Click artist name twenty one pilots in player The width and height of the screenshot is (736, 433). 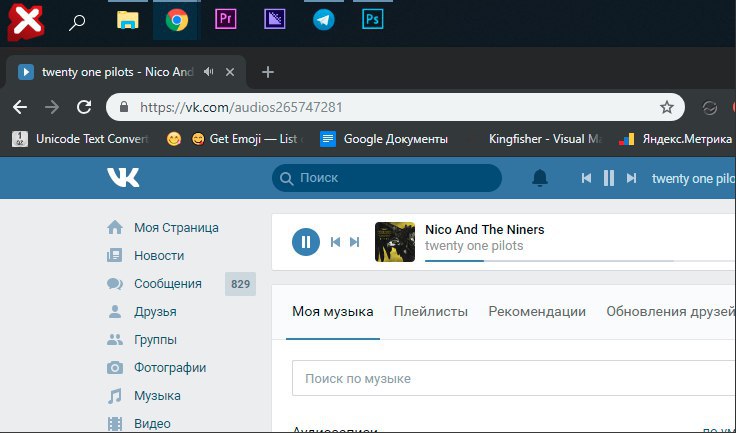tap(474, 246)
